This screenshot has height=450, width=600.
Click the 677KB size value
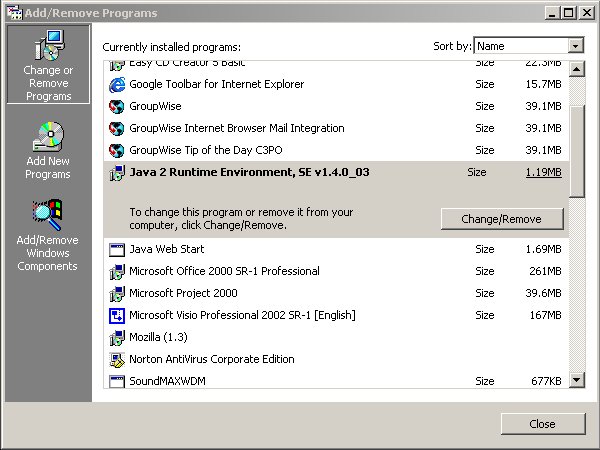tap(546, 381)
